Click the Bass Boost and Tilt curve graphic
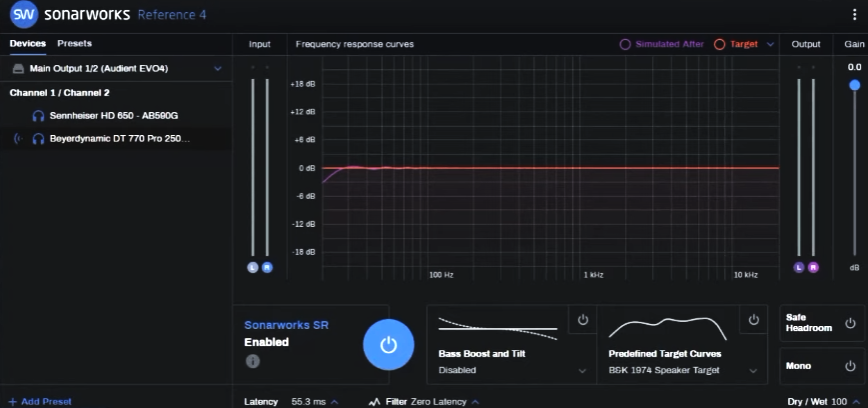Screen dimensions: 868x408 (498, 328)
